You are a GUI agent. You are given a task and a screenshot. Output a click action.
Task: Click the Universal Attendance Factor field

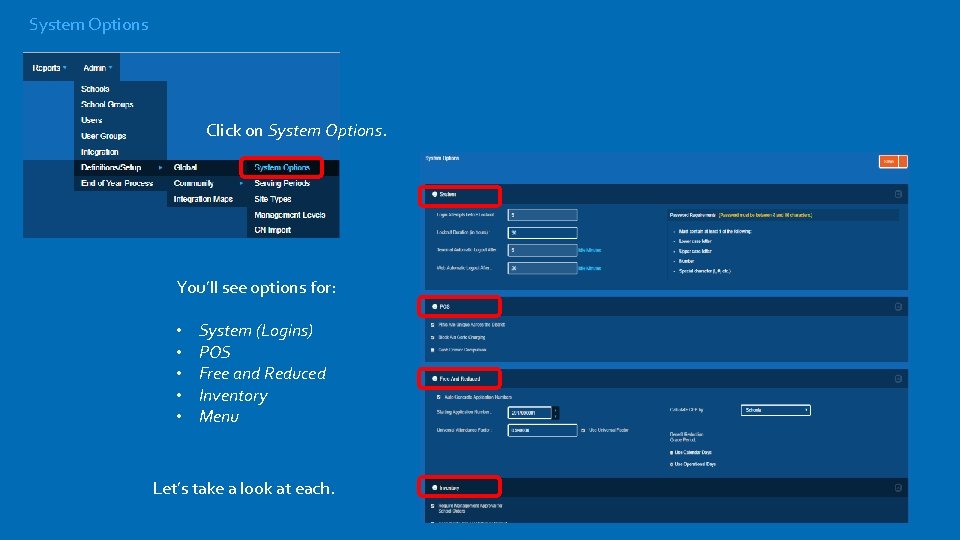coord(542,430)
